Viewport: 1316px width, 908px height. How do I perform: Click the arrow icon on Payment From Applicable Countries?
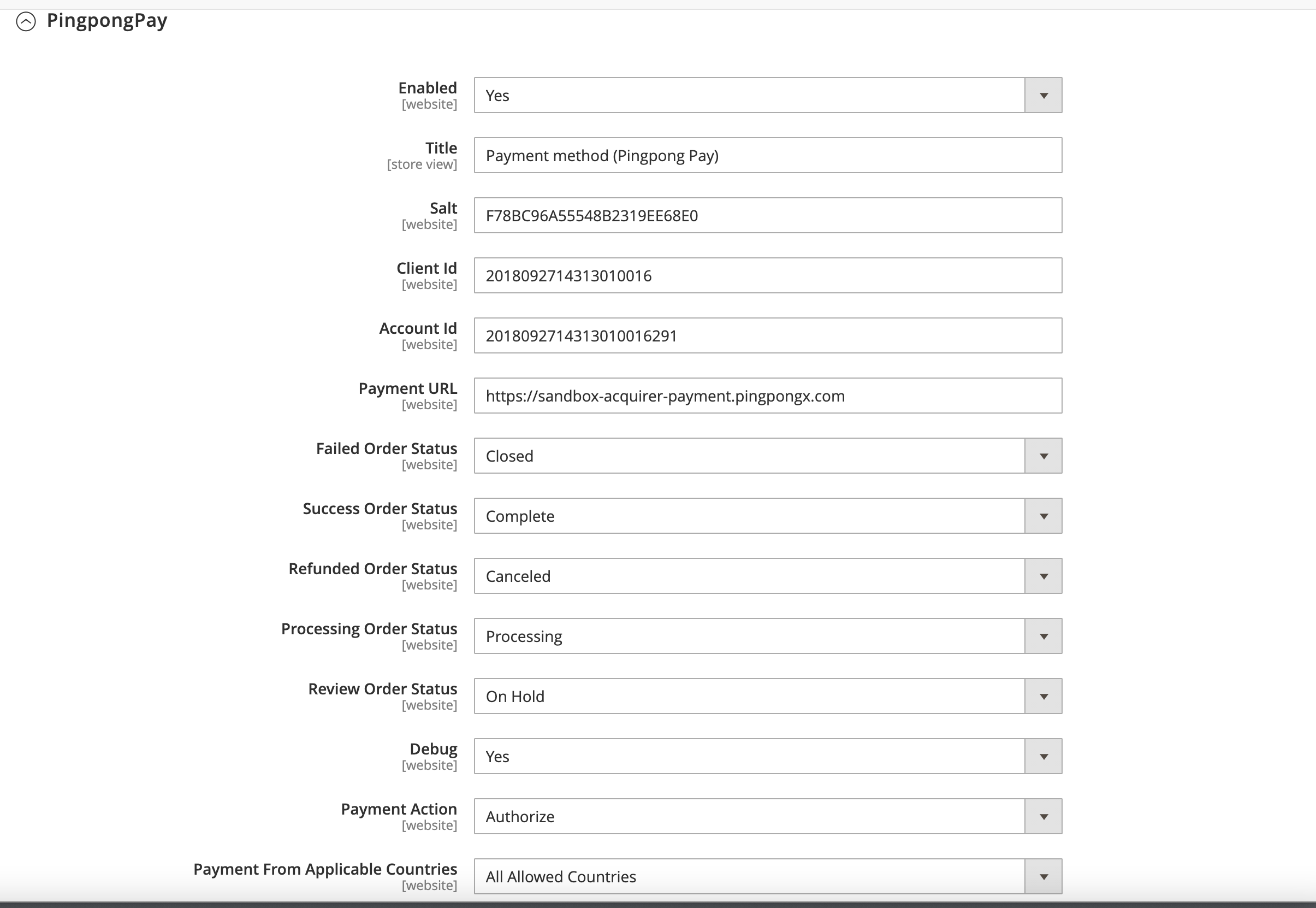coord(1042,876)
